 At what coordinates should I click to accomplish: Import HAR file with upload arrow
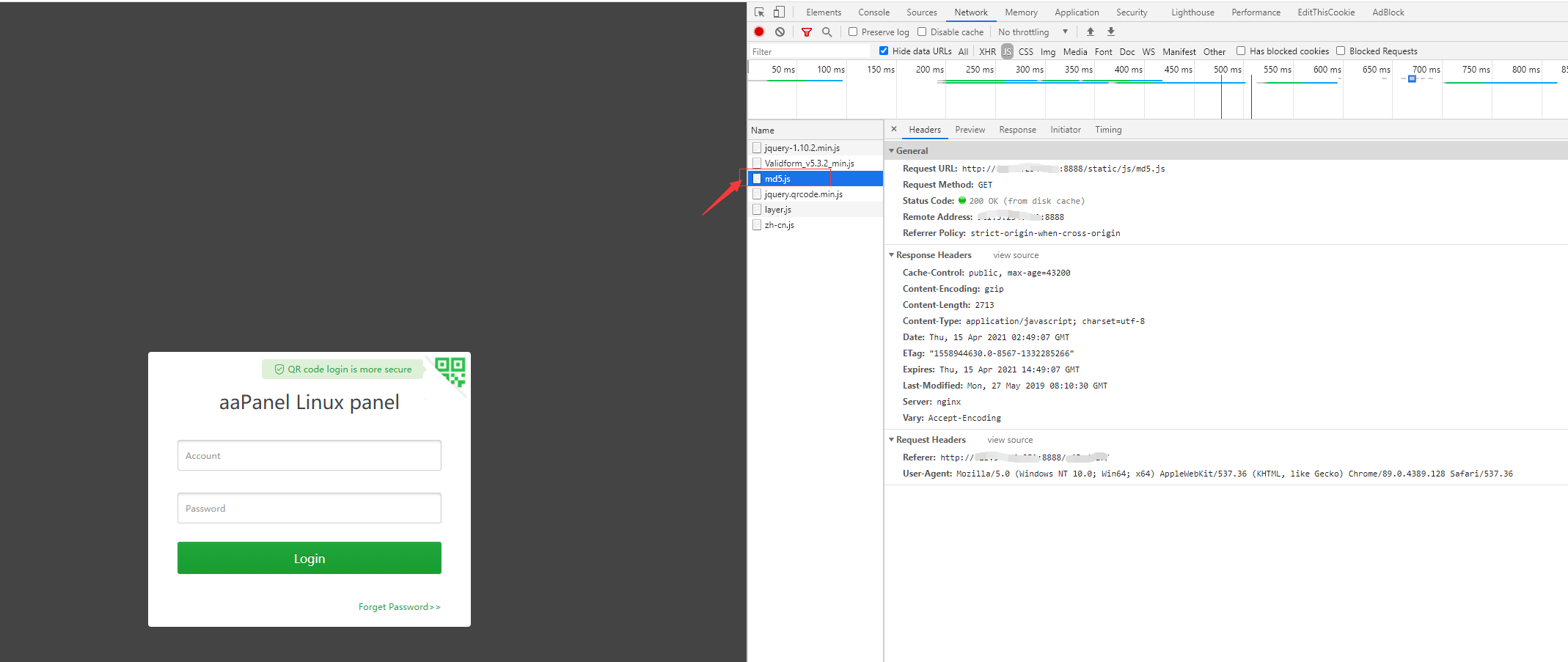tap(1091, 32)
